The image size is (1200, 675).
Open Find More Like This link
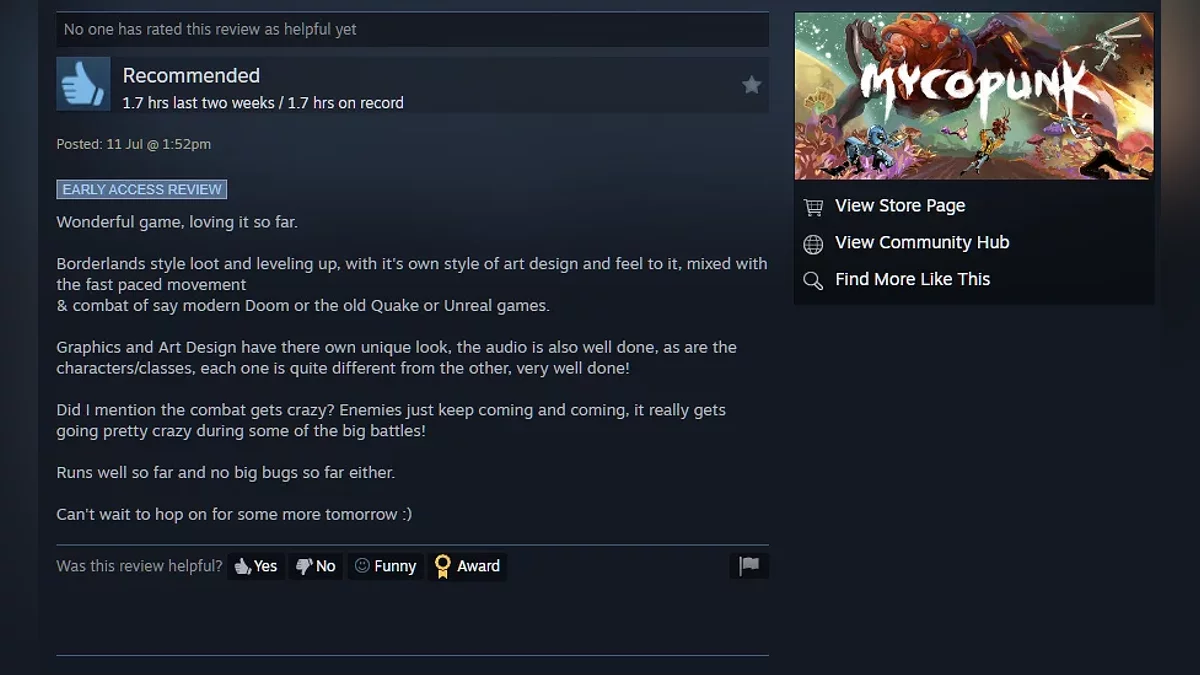pyautogui.click(x=912, y=280)
